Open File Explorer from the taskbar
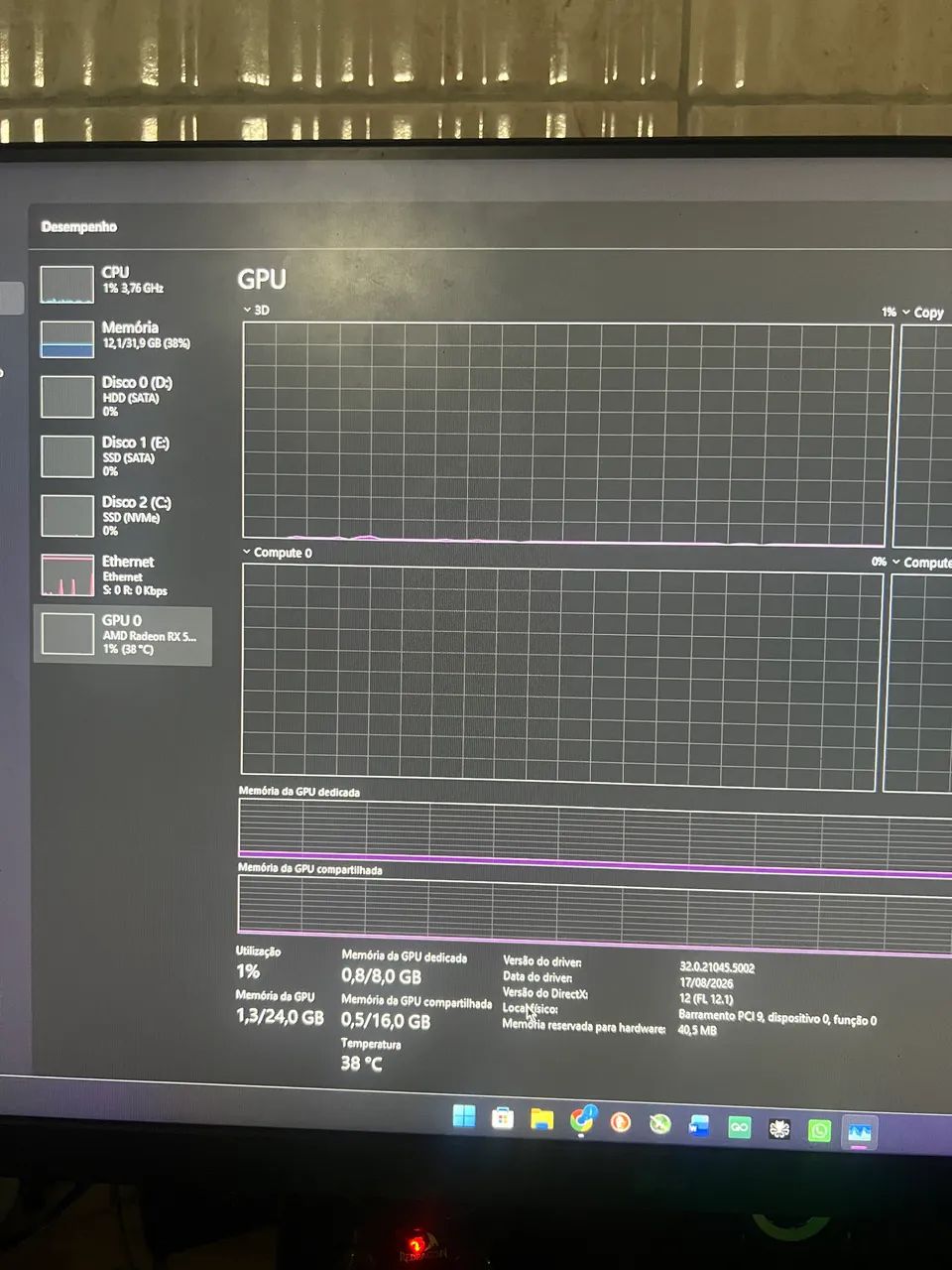The height and width of the screenshot is (1270, 952). 541,1119
